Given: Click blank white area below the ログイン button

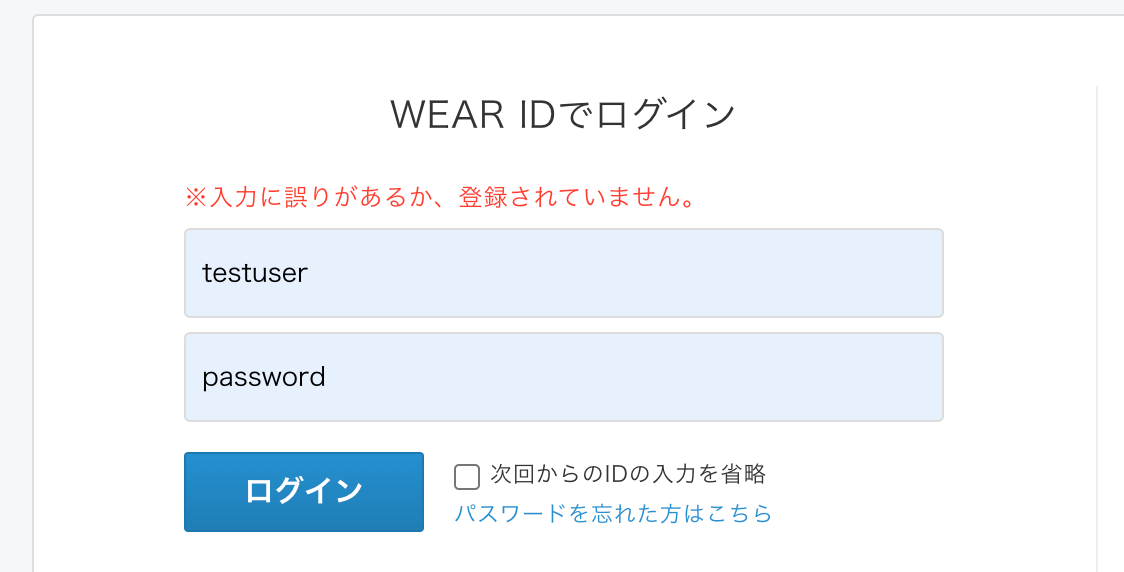Looking at the screenshot, I should [x=304, y=553].
